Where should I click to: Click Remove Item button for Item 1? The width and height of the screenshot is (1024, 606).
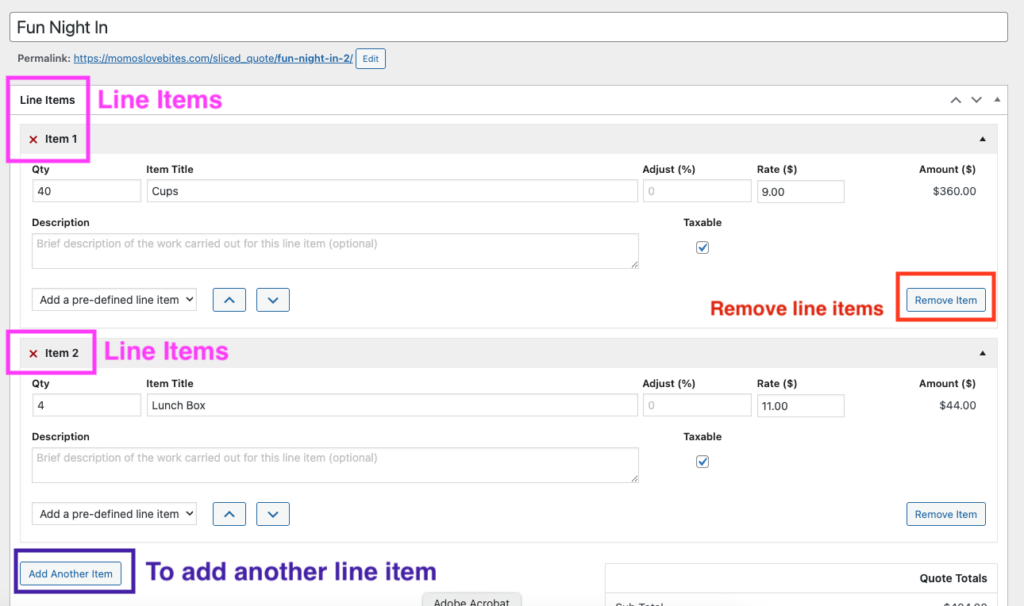[x=945, y=300]
